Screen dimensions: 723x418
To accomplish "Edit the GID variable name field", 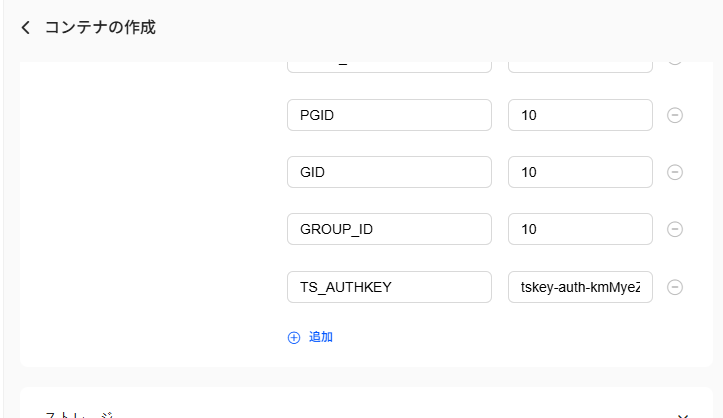I will pos(389,172).
